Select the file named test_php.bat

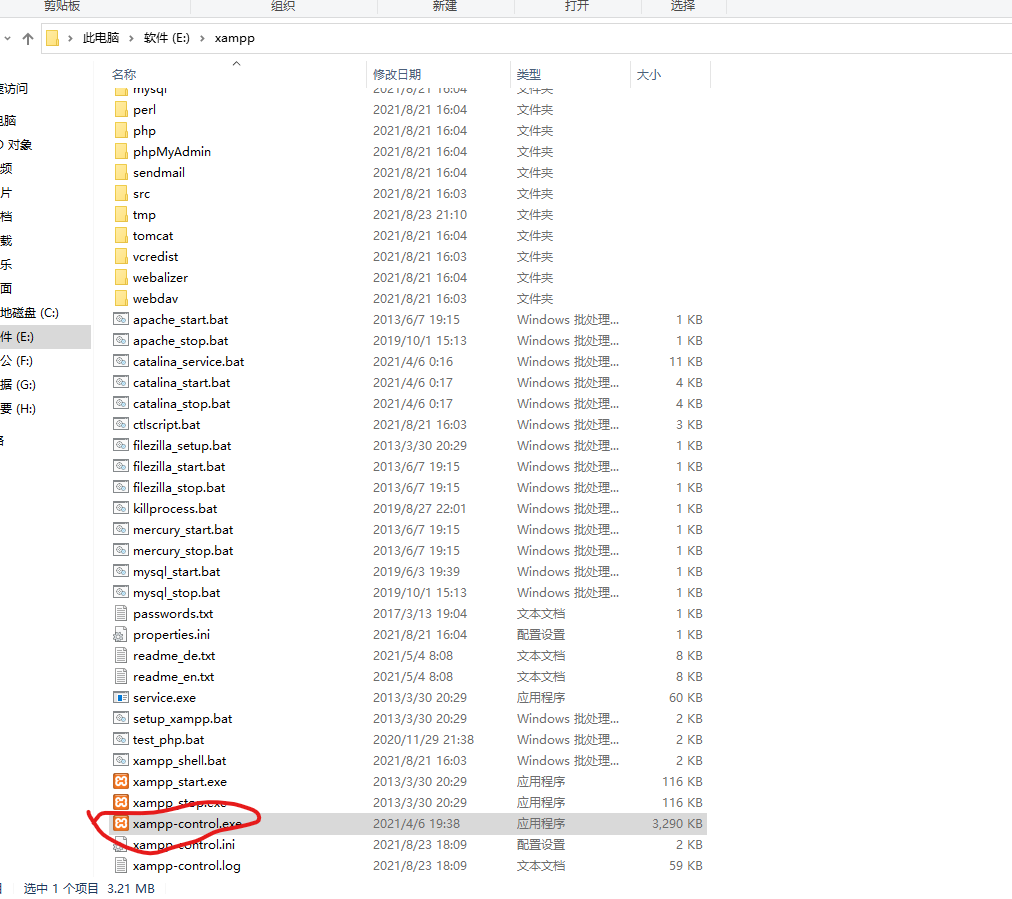168,740
